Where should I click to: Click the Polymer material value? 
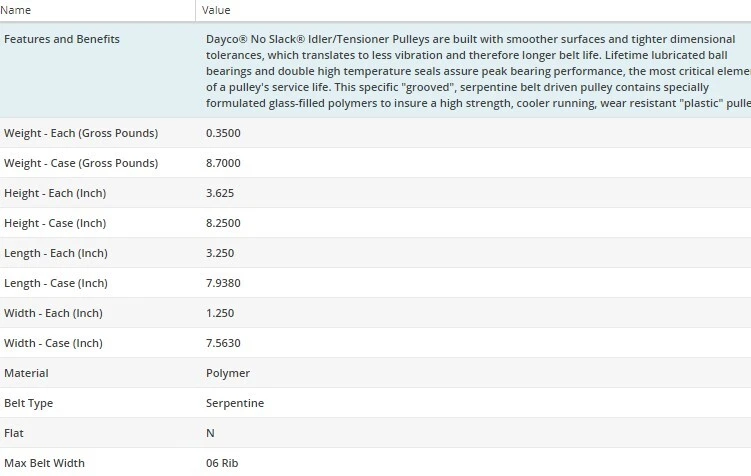pyautogui.click(x=227, y=373)
